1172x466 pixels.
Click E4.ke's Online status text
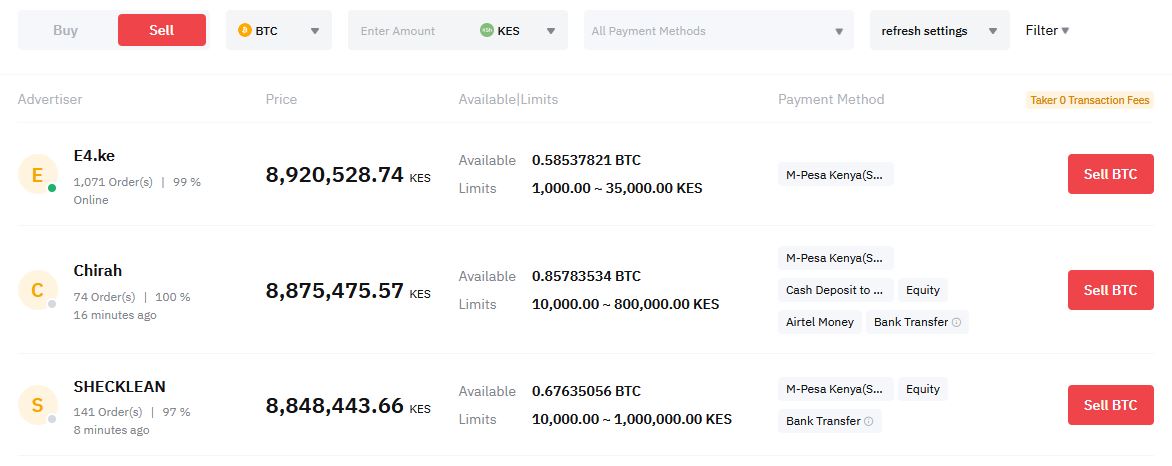point(91,200)
